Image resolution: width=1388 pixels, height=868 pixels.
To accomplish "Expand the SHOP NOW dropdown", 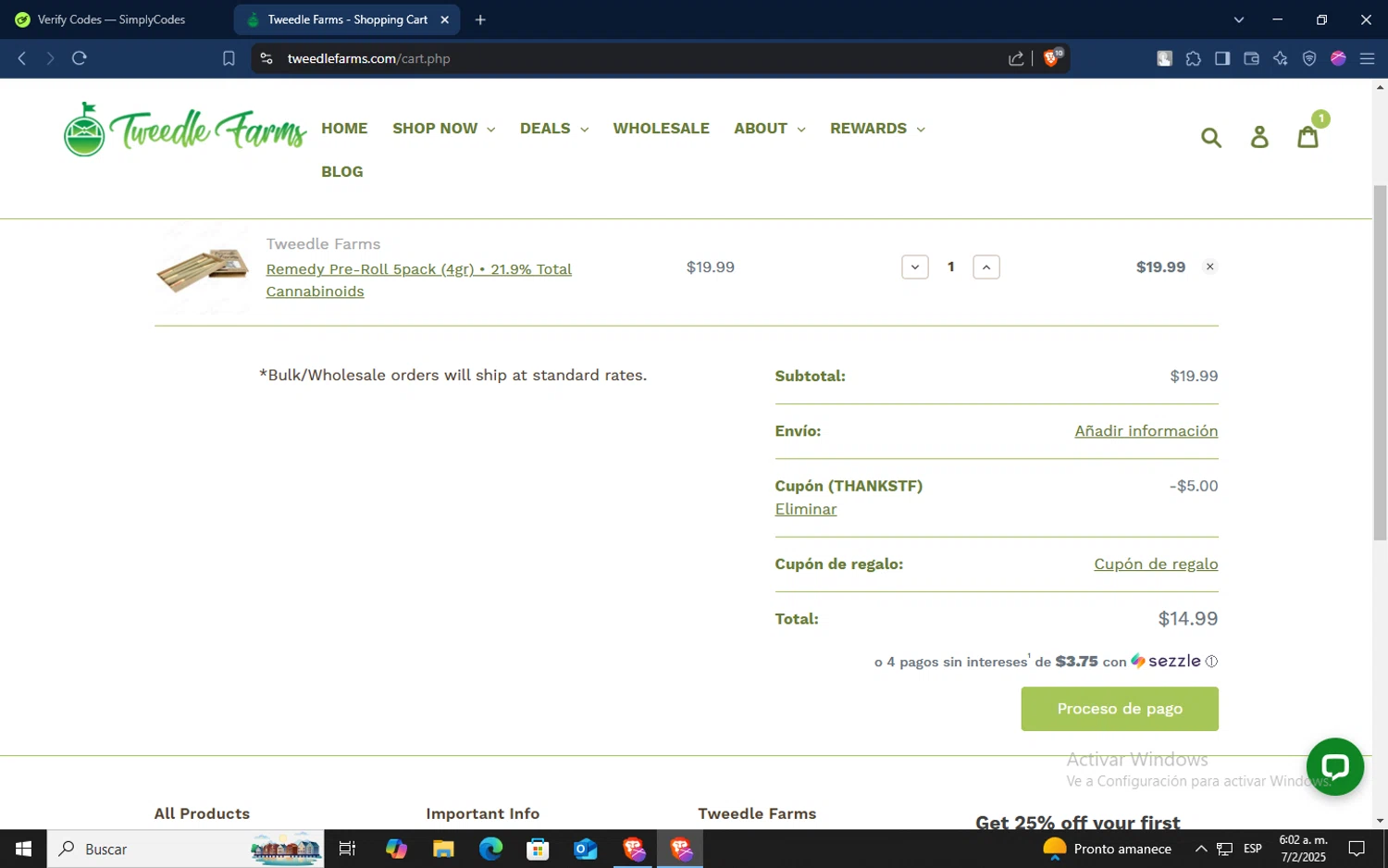I will point(443,129).
